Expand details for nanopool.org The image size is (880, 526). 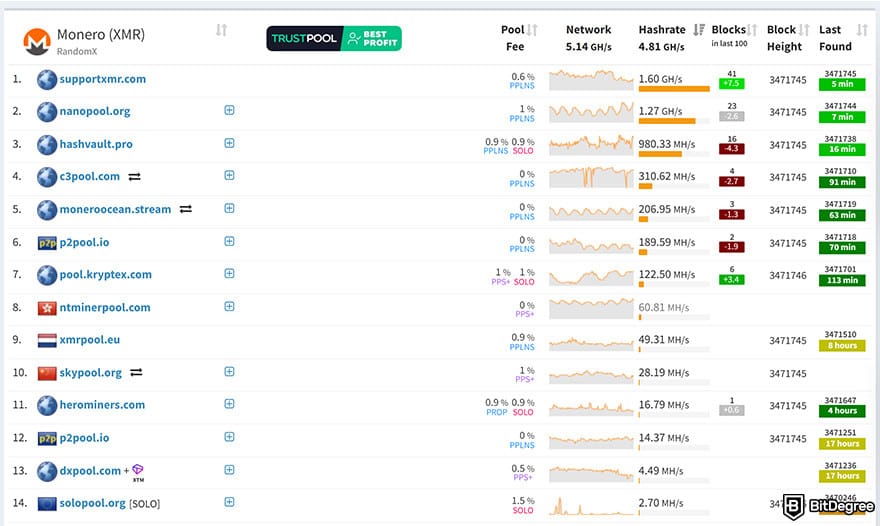click(x=229, y=111)
